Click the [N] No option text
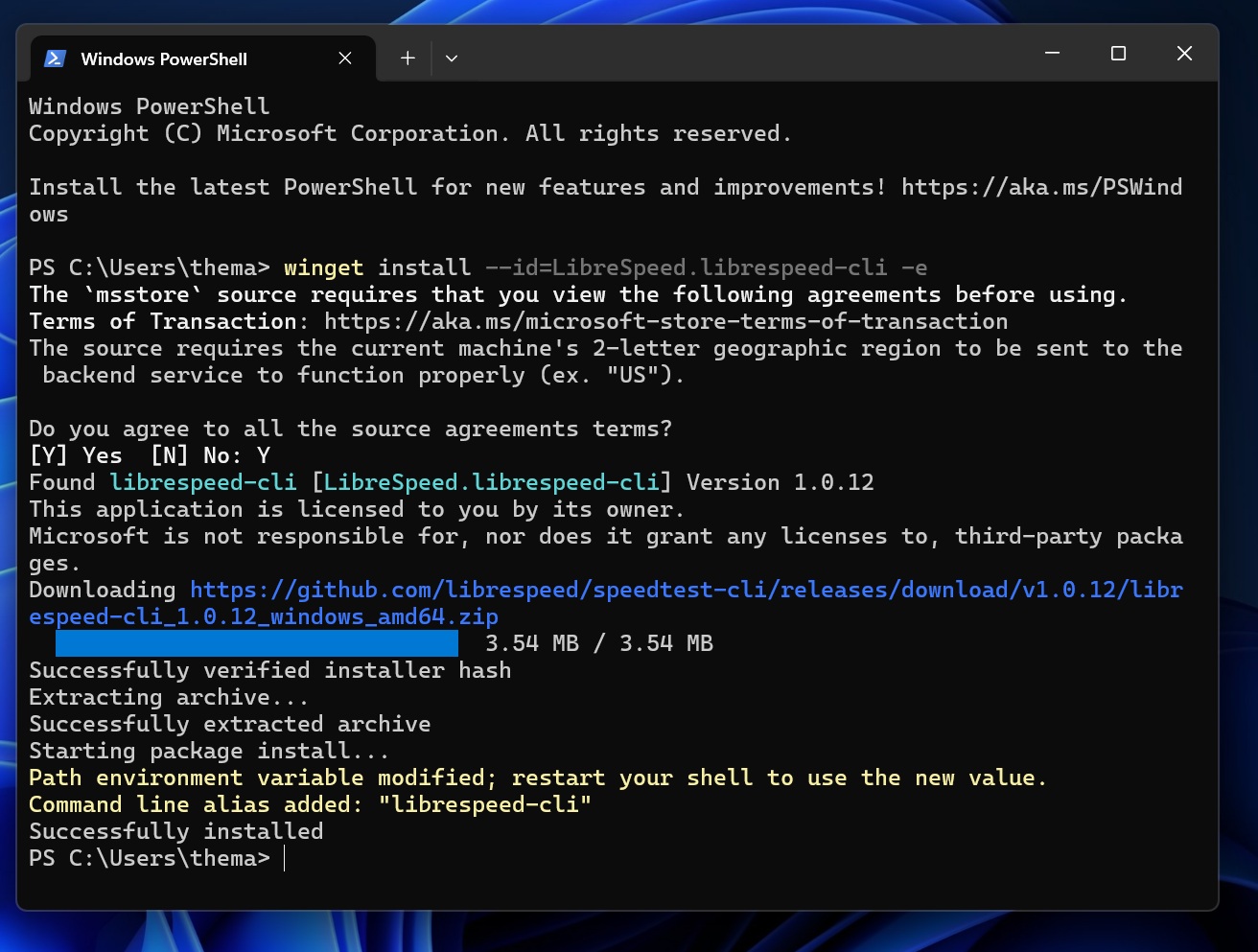Screen dimensions: 1258x952 click(195, 455)
